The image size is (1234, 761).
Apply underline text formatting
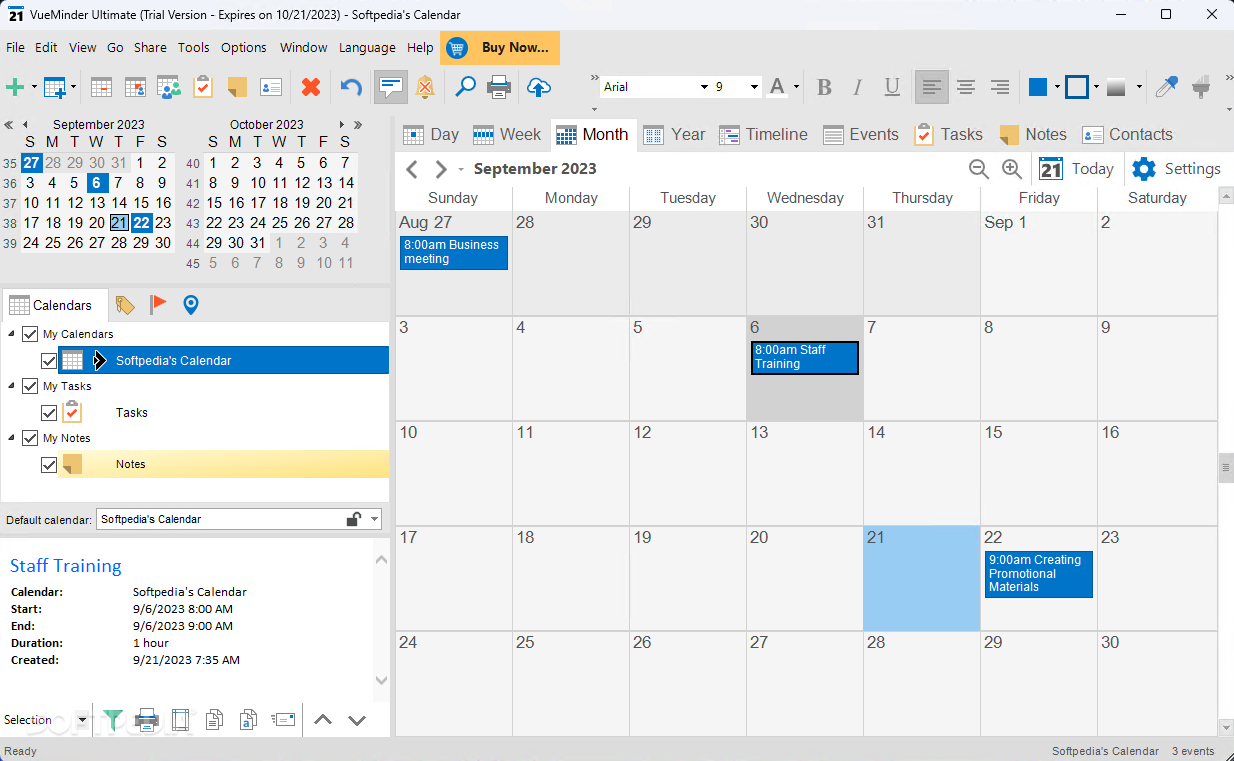pyautogui.click(x=893, y=87)
